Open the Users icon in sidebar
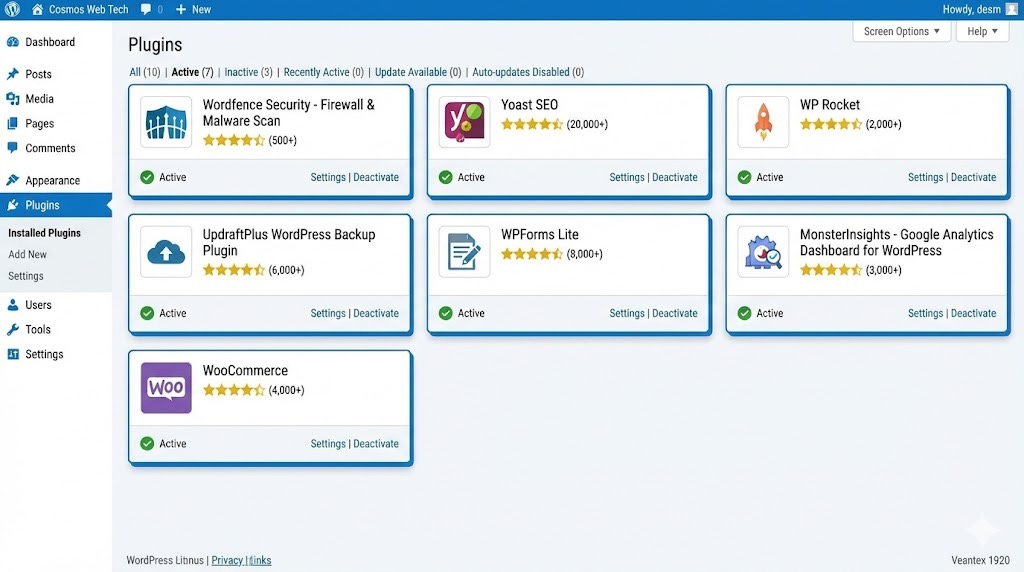This screenshot has width=1024, height=572. click(x=12, y=305)
